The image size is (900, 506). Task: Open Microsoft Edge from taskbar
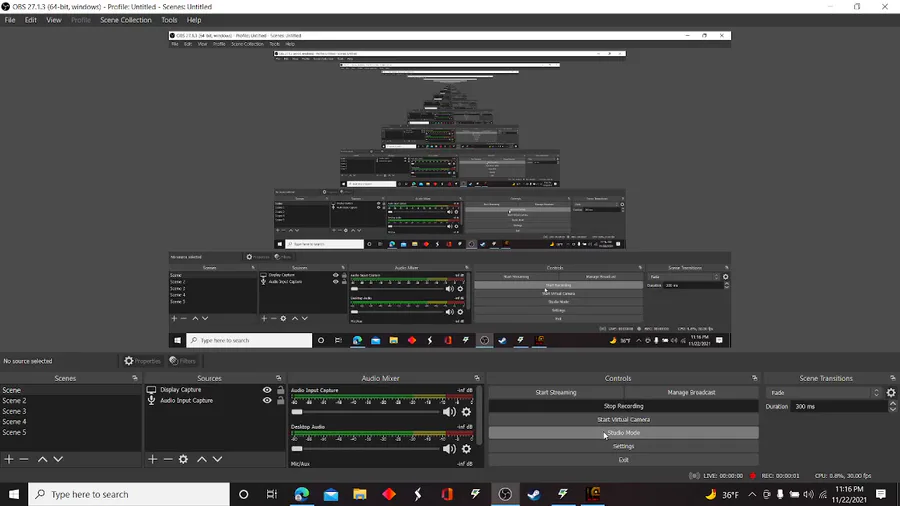point(301,494)
